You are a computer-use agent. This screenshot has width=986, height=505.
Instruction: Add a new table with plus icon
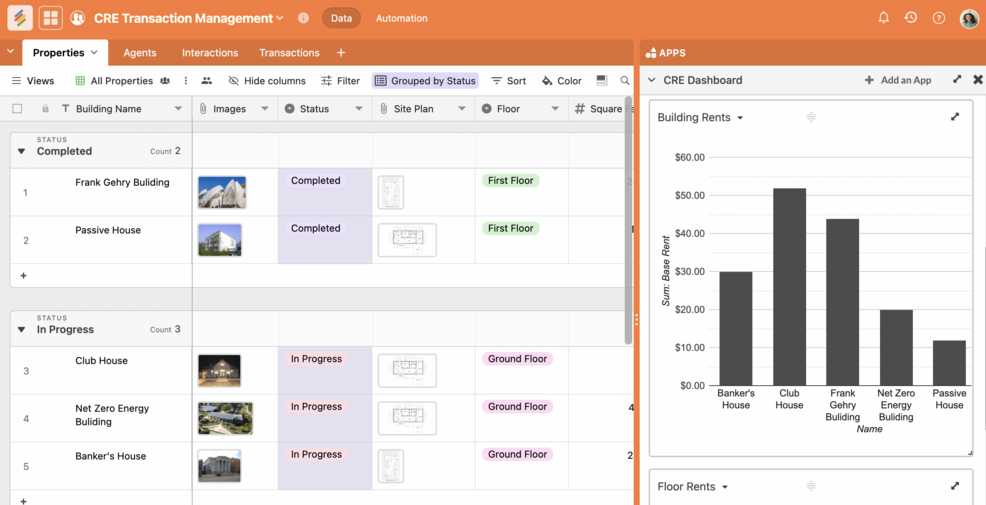(x=341, y=53)
